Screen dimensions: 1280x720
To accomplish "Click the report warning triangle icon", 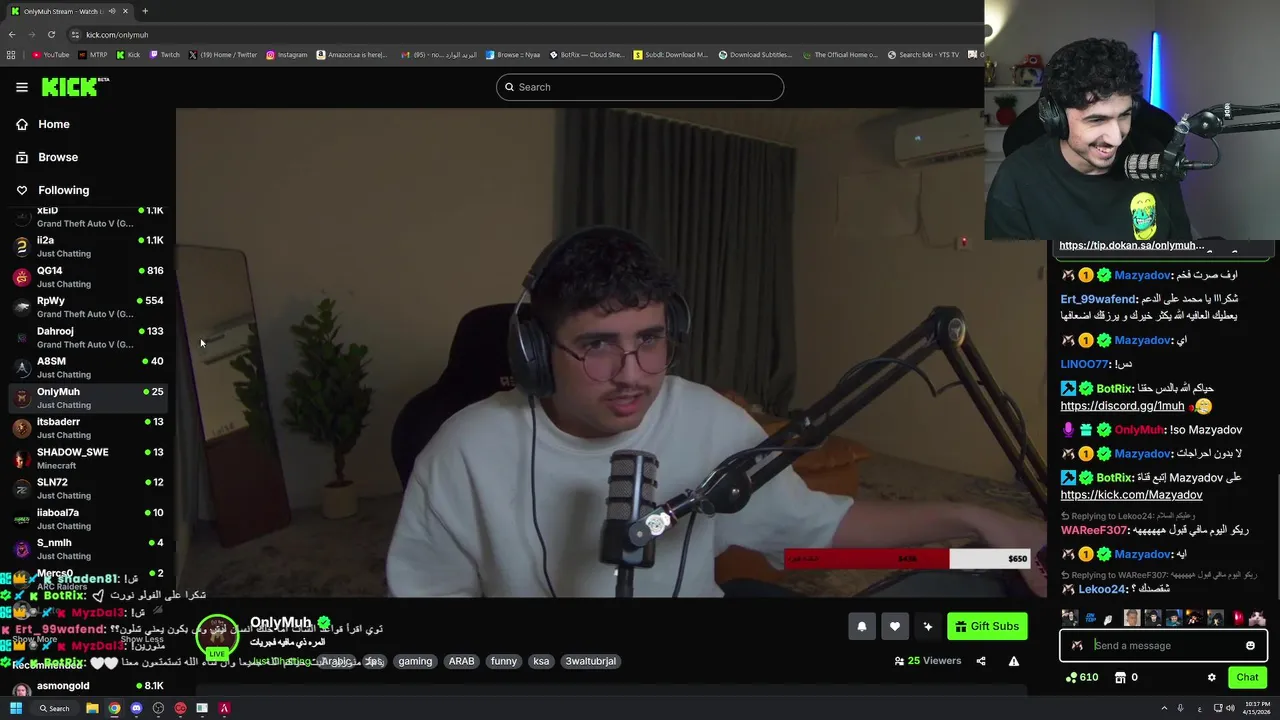I will (1014, 661).
